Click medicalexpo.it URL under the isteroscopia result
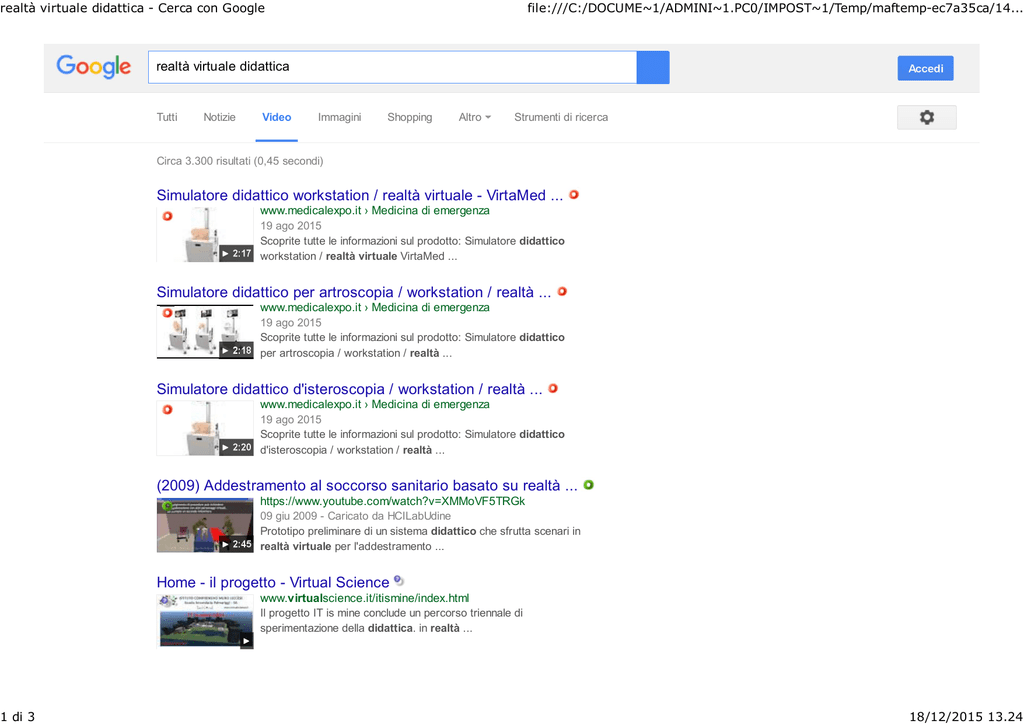Screen dimensions: 1024x724 pyautogui.click(x=375, y=405)
